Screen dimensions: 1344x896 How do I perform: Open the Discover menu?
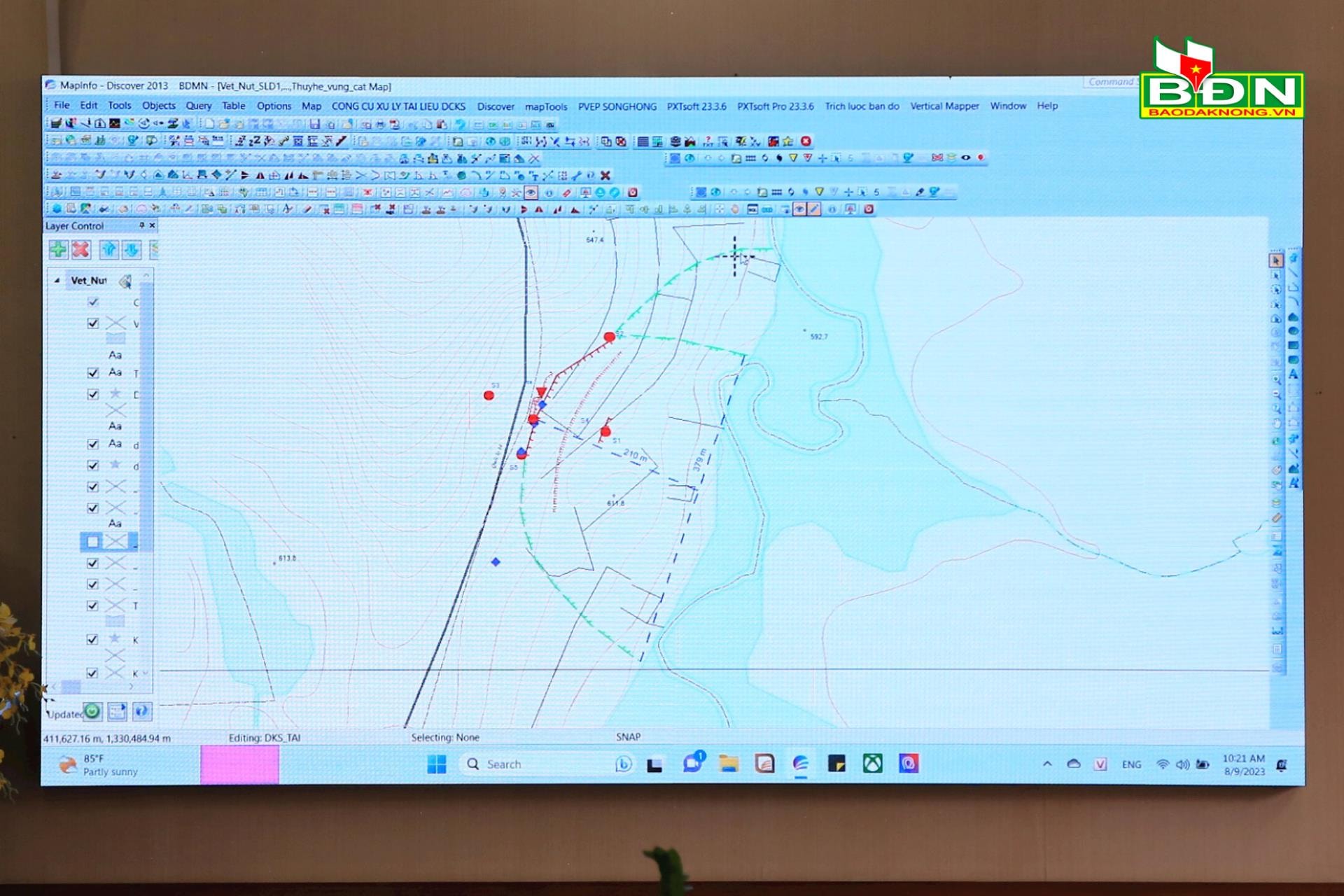pos(496,106)
